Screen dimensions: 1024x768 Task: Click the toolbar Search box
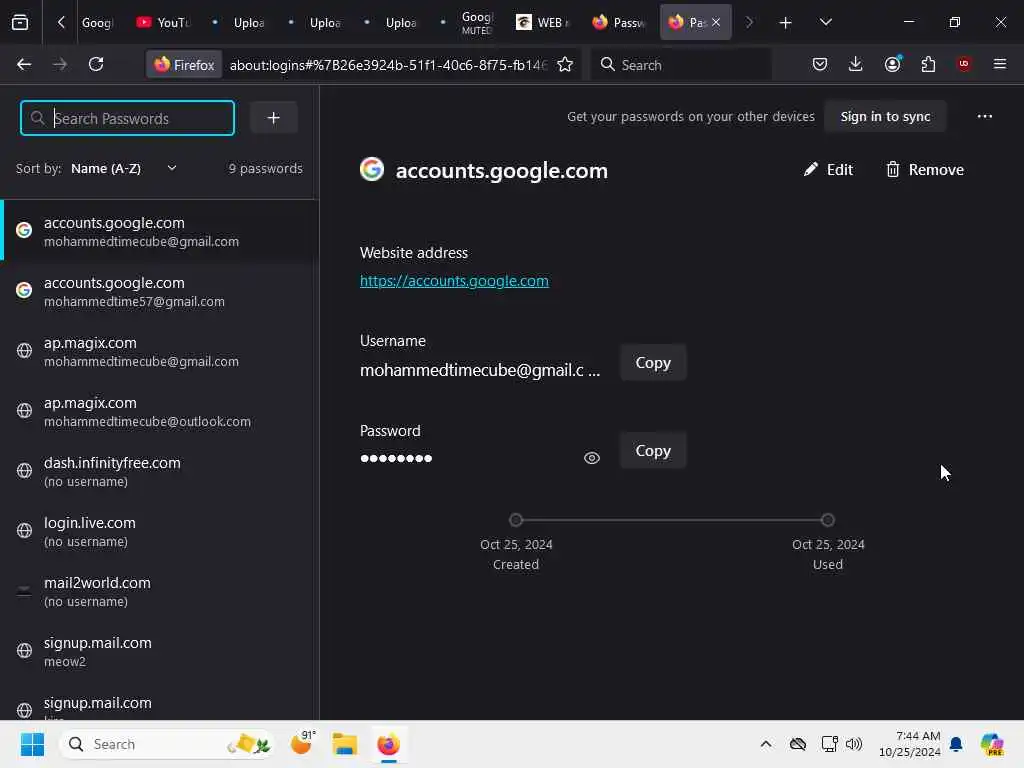pos(681,64)
